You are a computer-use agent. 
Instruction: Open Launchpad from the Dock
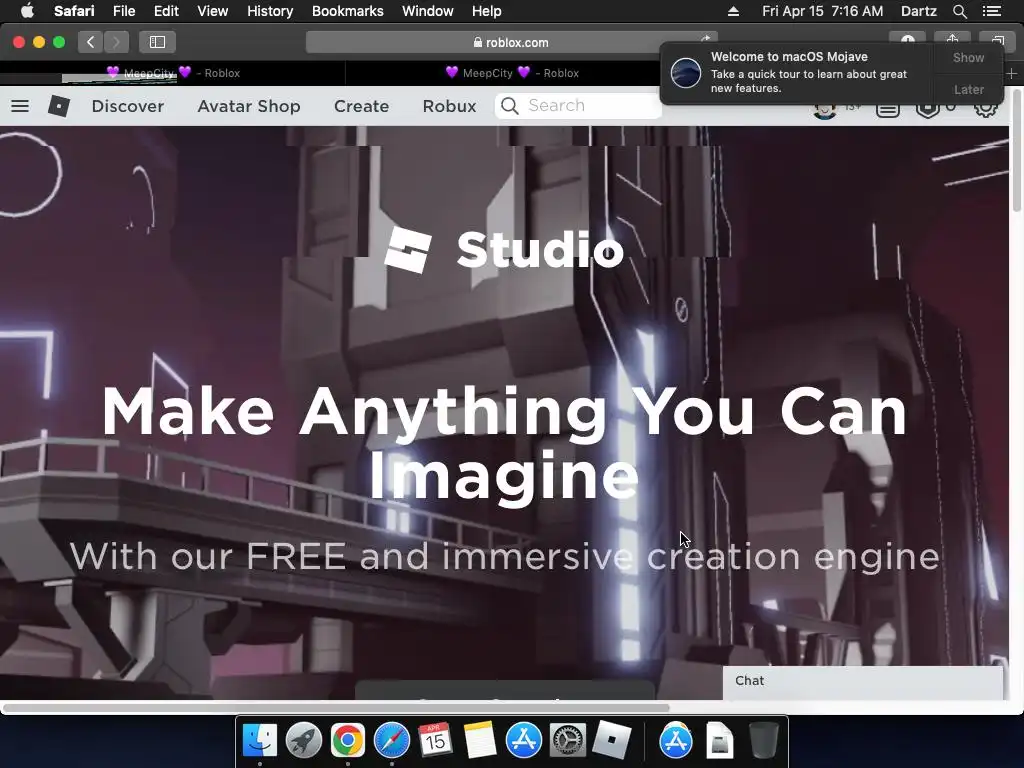(304, 740)
